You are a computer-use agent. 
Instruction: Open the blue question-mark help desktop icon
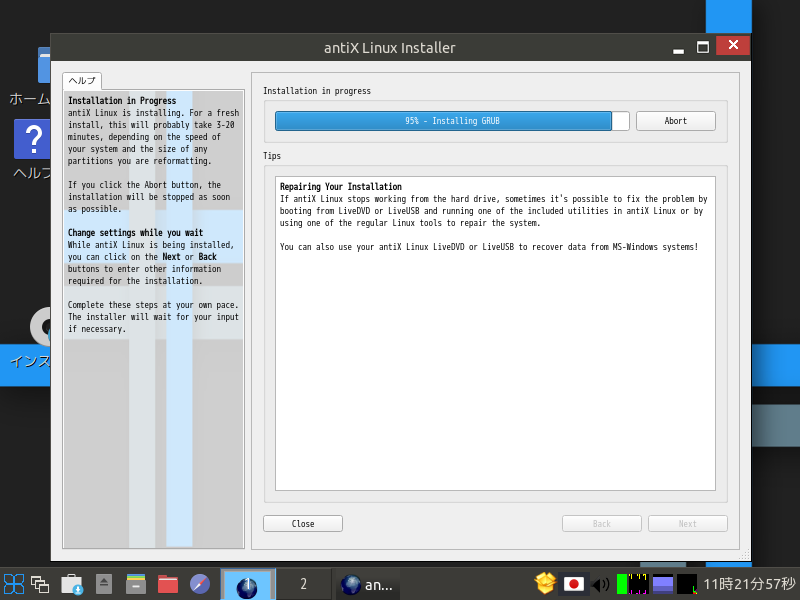(x=32, y=139)
